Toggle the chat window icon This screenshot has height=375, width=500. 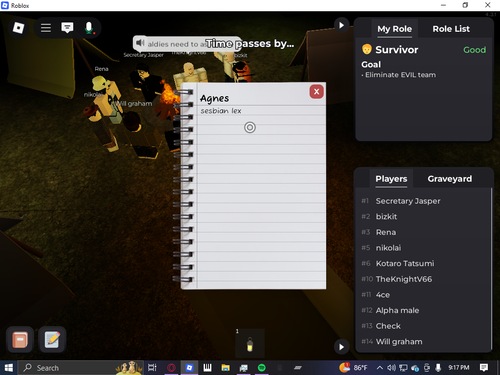(67, 28)
